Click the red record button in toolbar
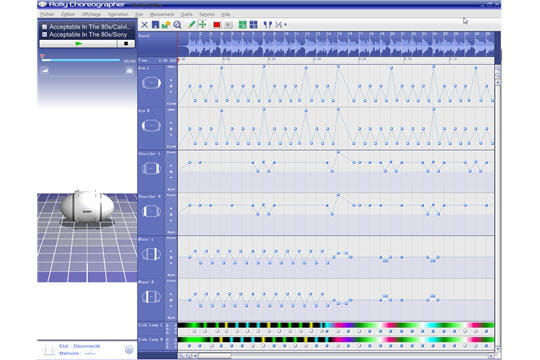This screenshot has height=360, width=540. tap(217, 25)
